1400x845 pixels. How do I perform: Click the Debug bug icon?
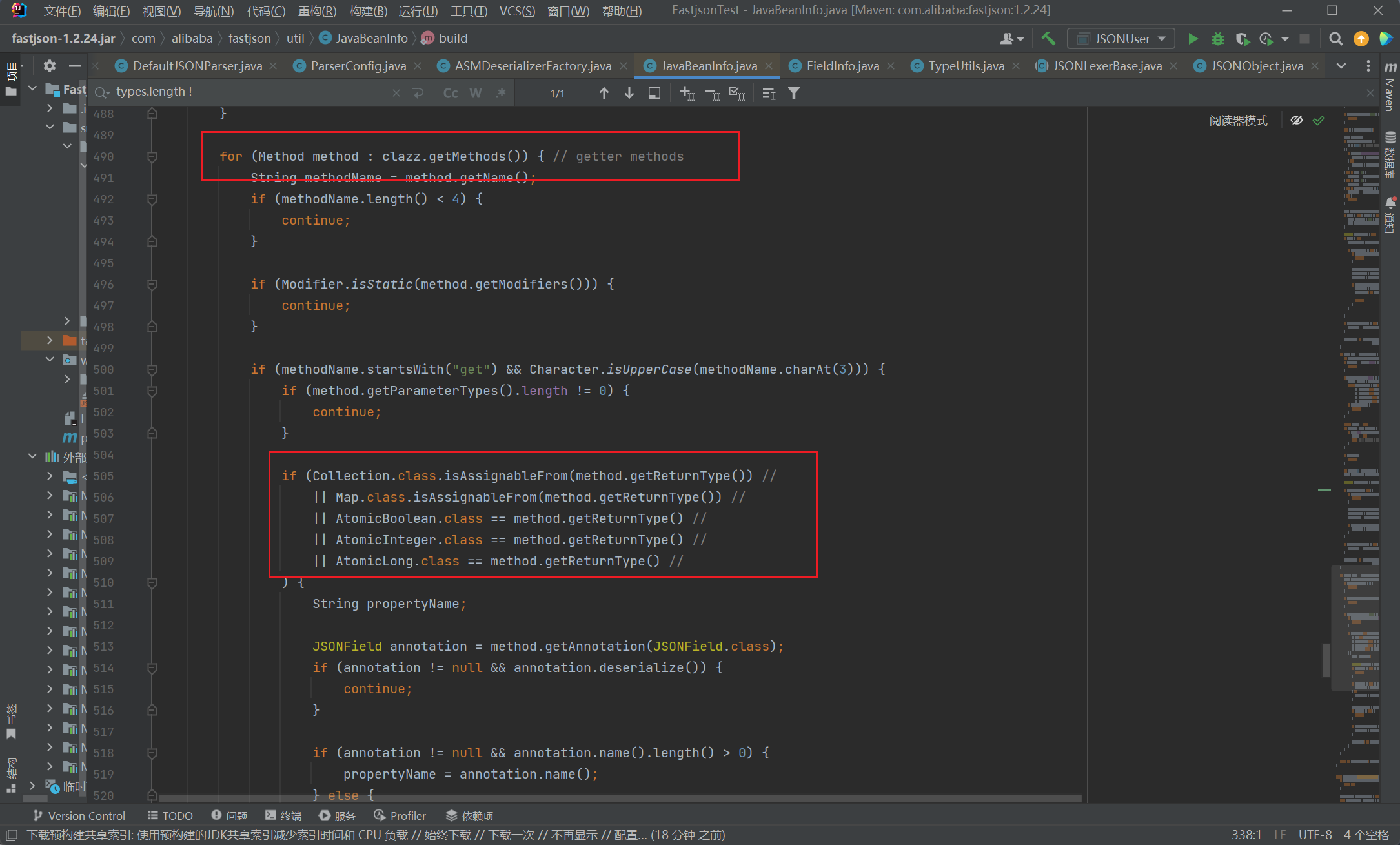[x=1217, y=39]
